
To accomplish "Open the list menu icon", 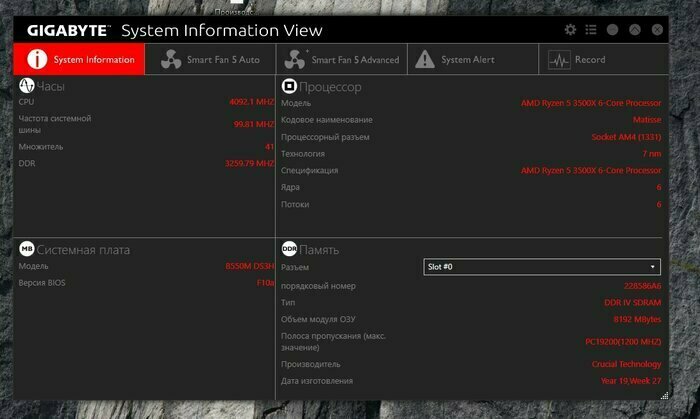I will click(x=591, y=29).
